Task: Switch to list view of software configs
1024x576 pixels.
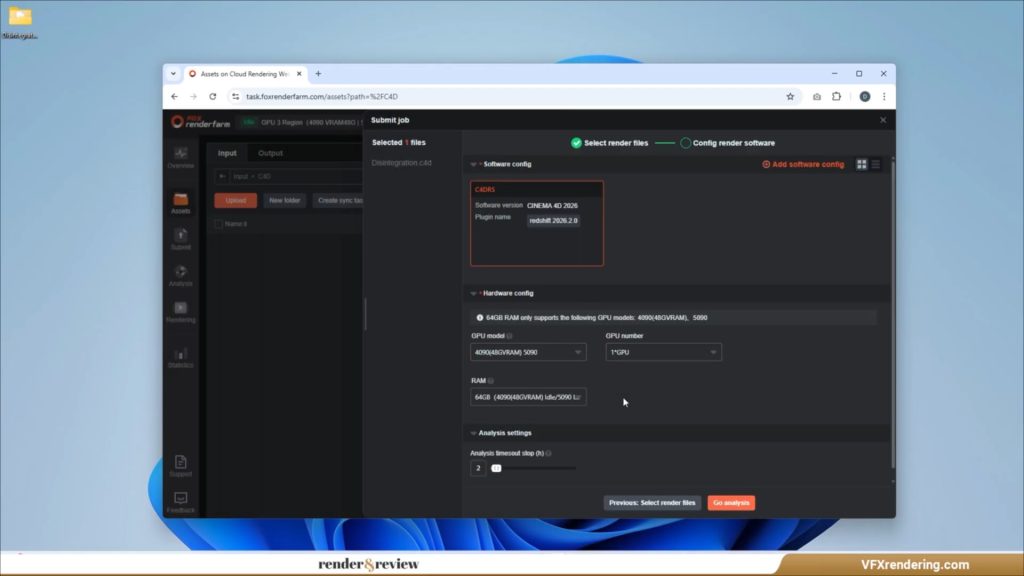Action: [876, 164]
